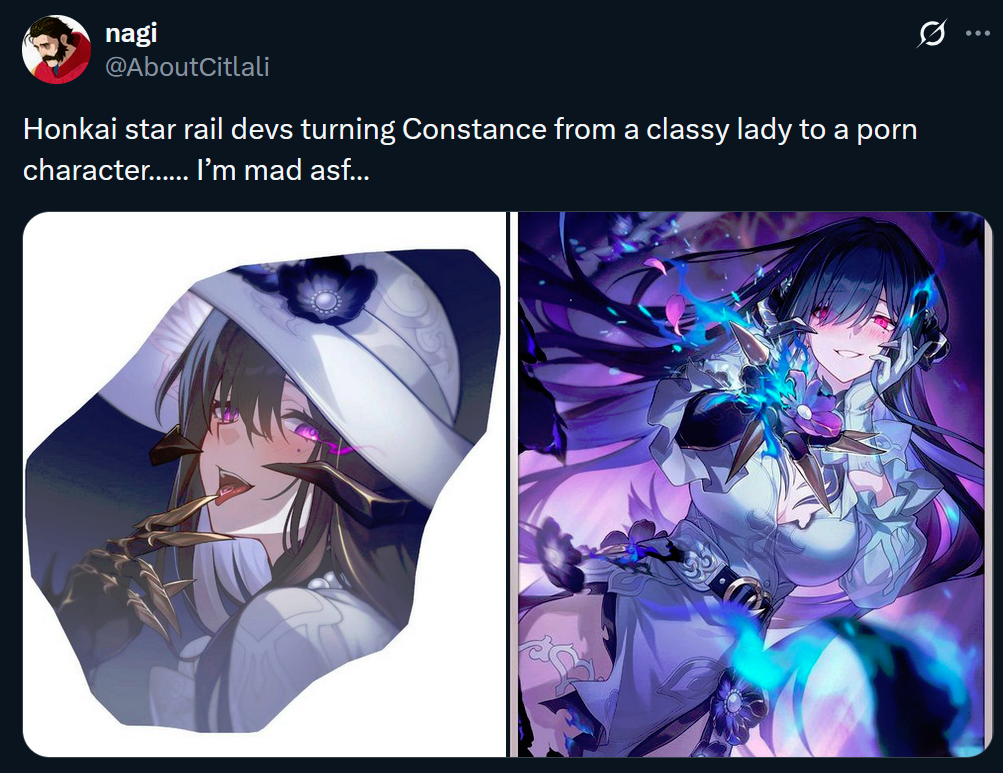Click the word Constance in the post
The width and height of the screenshot is (1003, 773).
(474, 129)
